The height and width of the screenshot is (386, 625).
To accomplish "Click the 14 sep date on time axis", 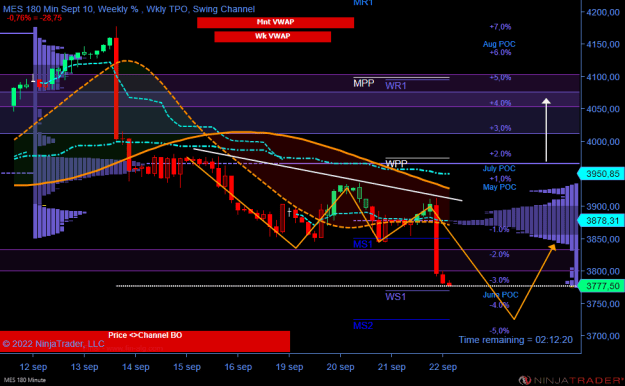I will click(x=136, y=367).
